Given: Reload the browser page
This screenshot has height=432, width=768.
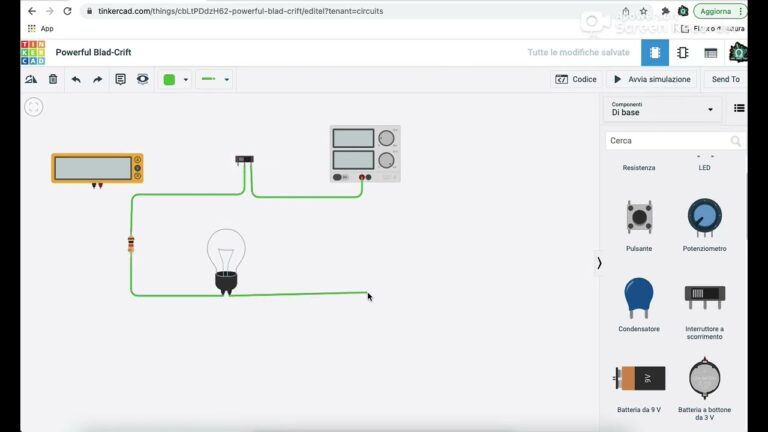Looking at the screenshot, I should click(x=67, y=11).
